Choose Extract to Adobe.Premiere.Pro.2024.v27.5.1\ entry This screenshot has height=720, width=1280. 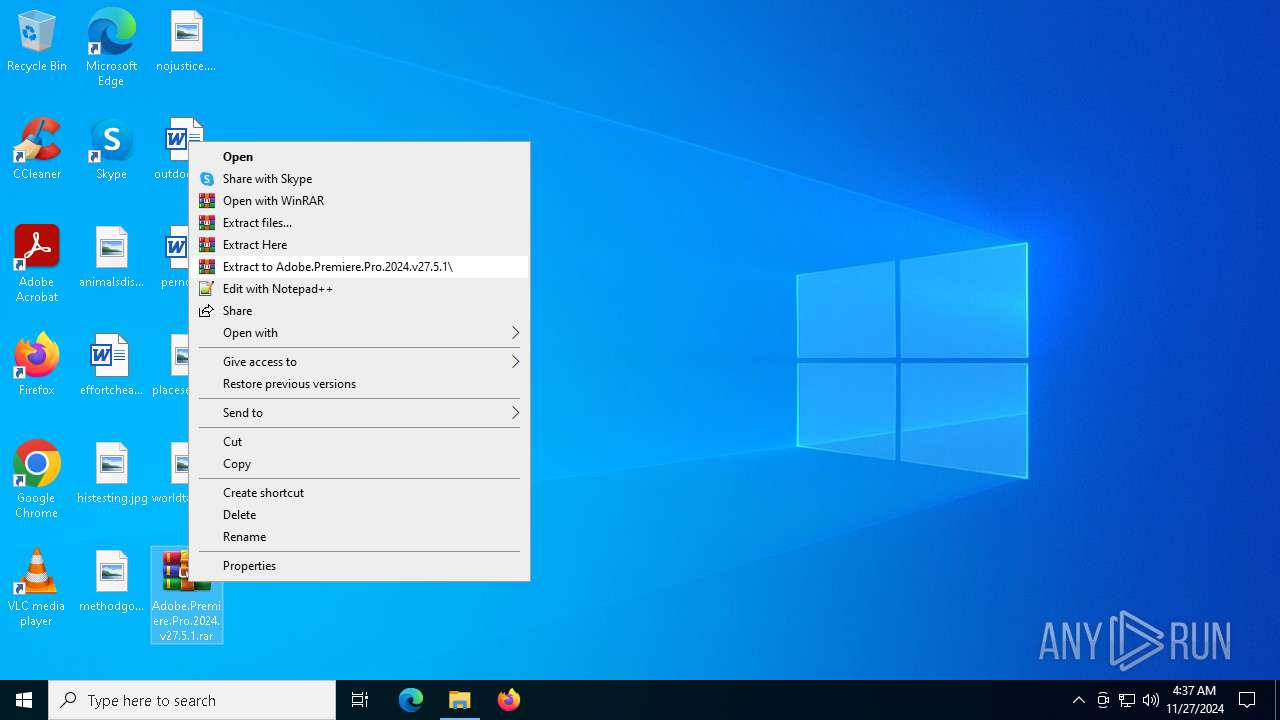coord(359,267)
